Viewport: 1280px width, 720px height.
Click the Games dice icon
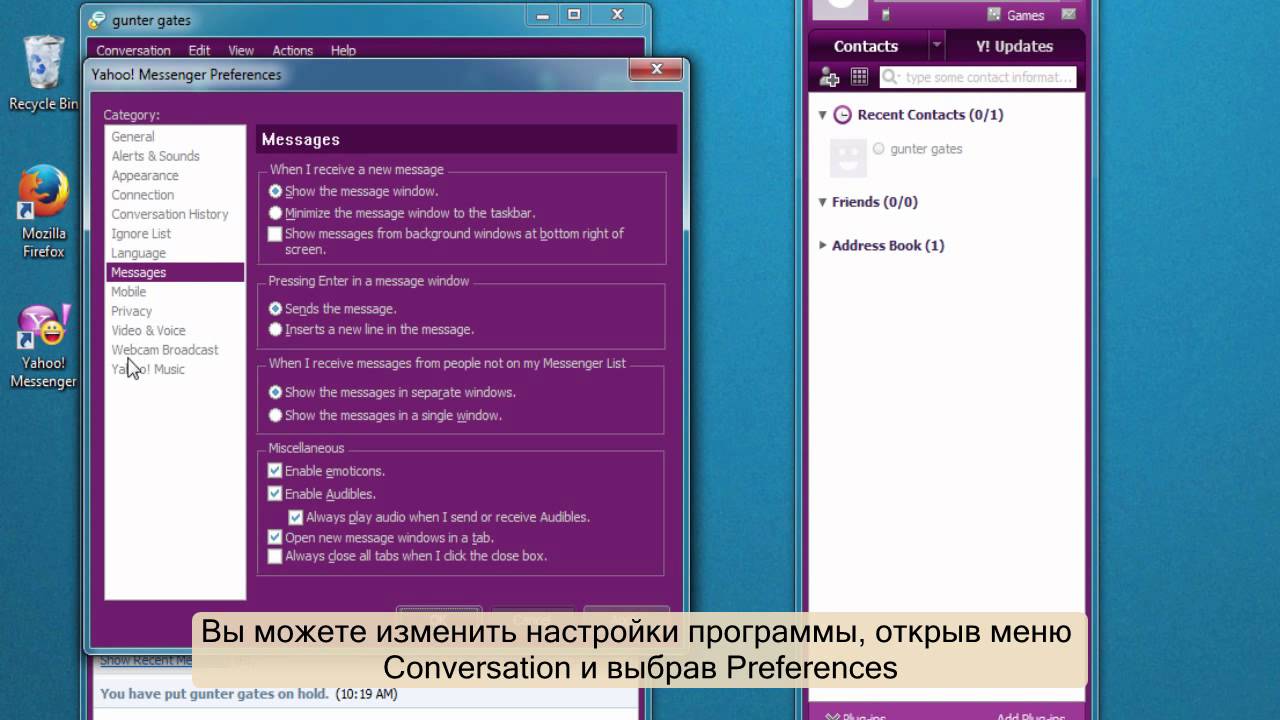tap(994, 15)
